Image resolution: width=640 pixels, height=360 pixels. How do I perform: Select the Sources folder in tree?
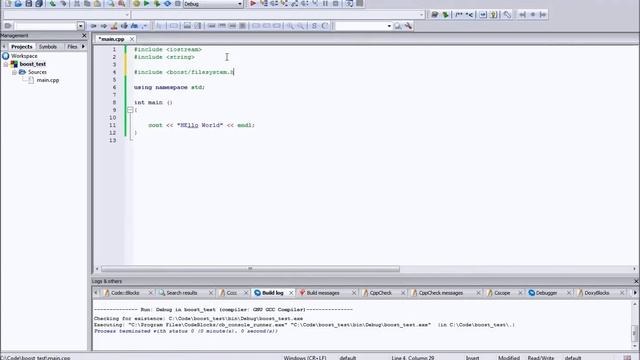(37, 72)
